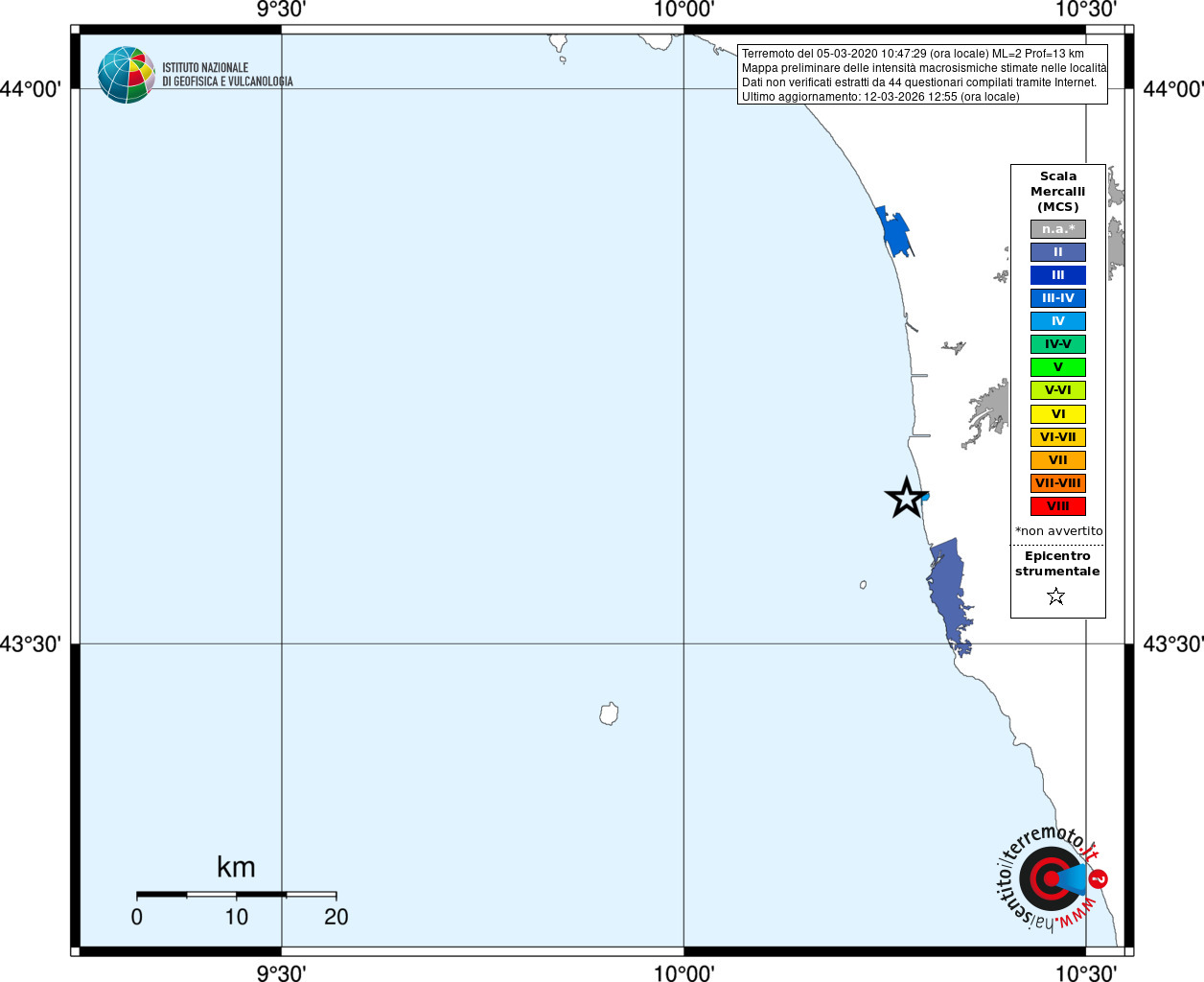Click the right axis label 43°30'
The width and height of the screenshot is (1204, 982).
1173,644
